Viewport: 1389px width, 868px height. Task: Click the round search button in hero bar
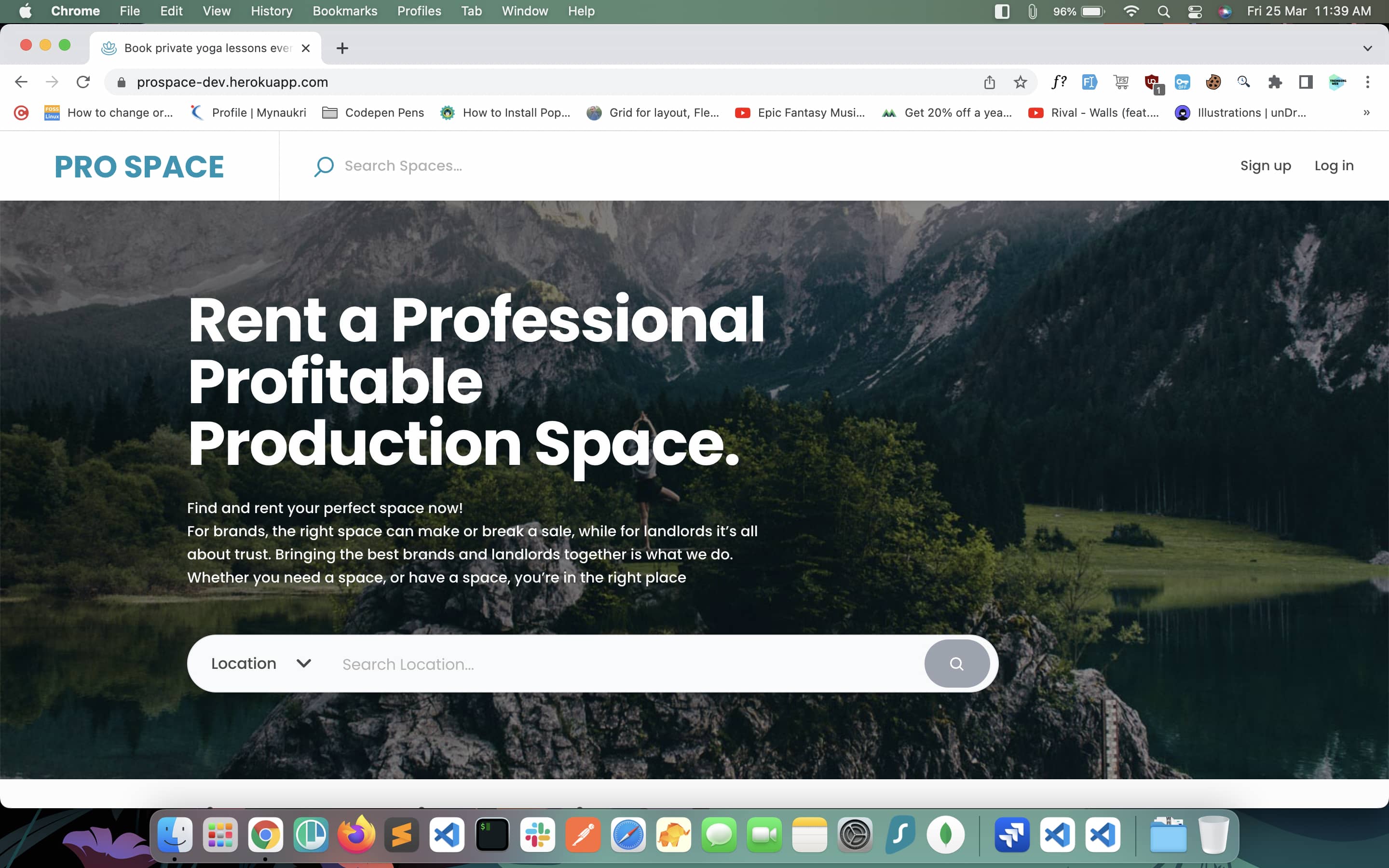click(x=956, y=664)
